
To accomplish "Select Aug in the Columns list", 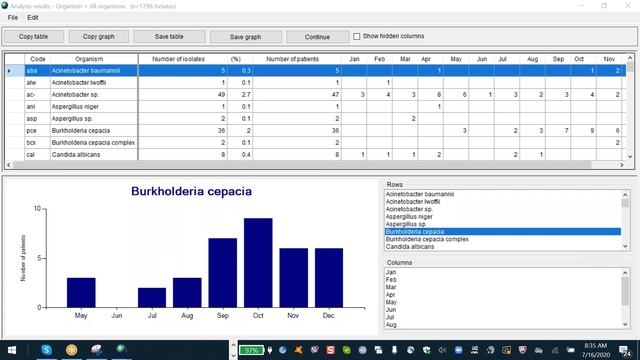I will (x=502, y=325).
